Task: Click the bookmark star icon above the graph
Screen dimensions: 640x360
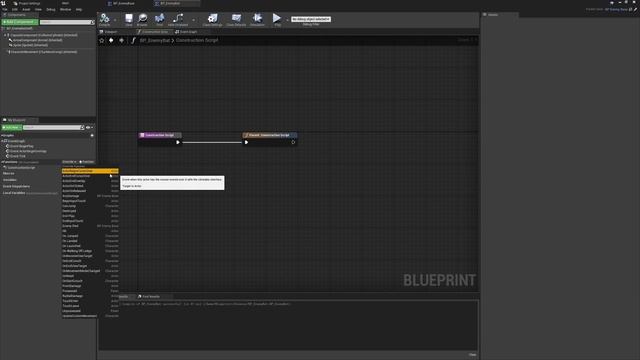Action: point(102,40)
